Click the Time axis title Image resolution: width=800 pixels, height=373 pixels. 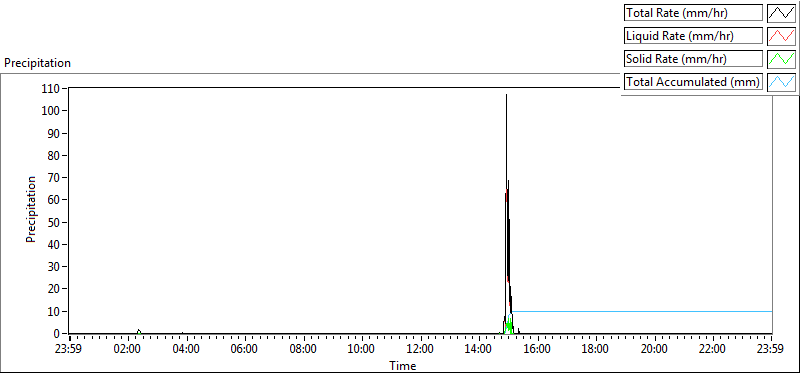[x=403, y=365]
